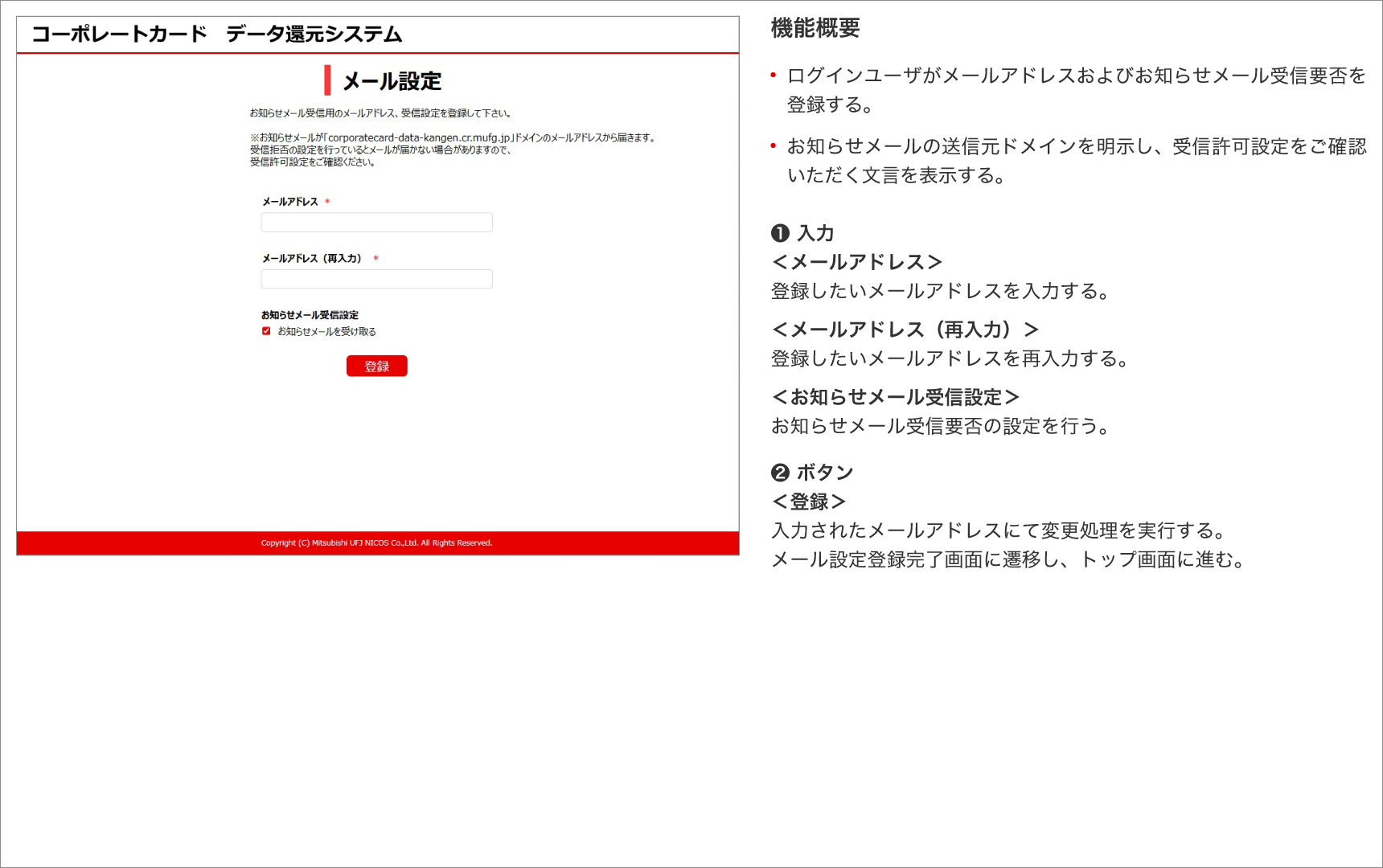Click the ＜登録＞ description heading
The width and height of the screenshot is (1383, 868).
[x=808, y=502]
